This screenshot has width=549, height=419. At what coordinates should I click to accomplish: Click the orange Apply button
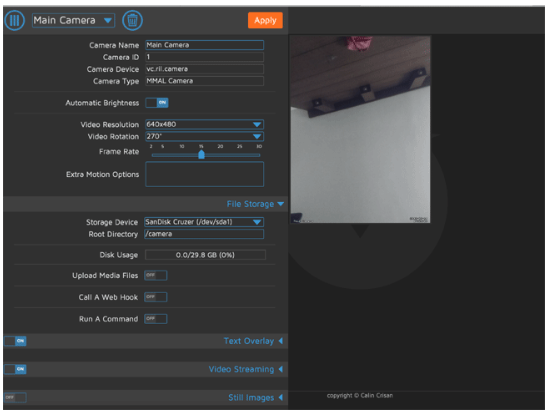tap(265, 20)
